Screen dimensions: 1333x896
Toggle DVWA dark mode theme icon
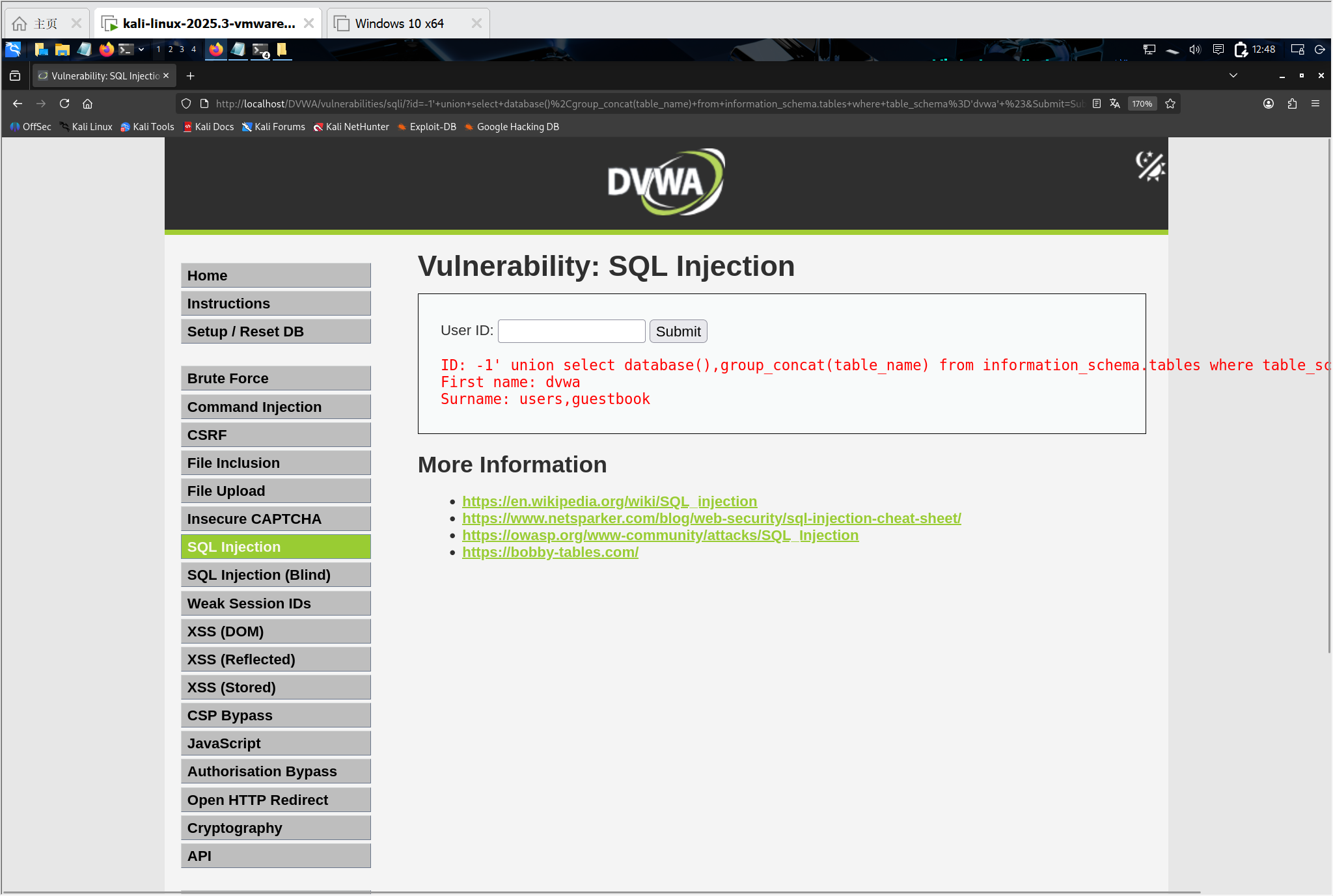click(x=1150, y=166)
